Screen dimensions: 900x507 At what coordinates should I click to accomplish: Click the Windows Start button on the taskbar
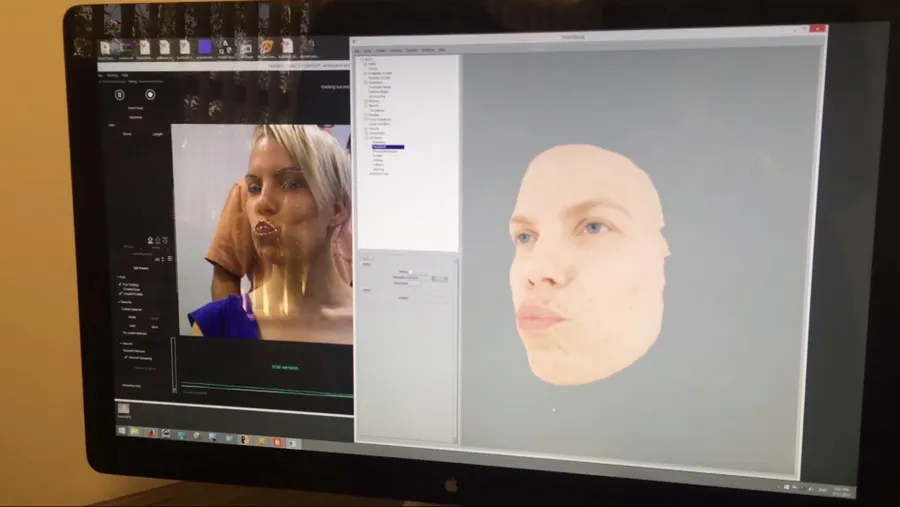click(121, 431)
